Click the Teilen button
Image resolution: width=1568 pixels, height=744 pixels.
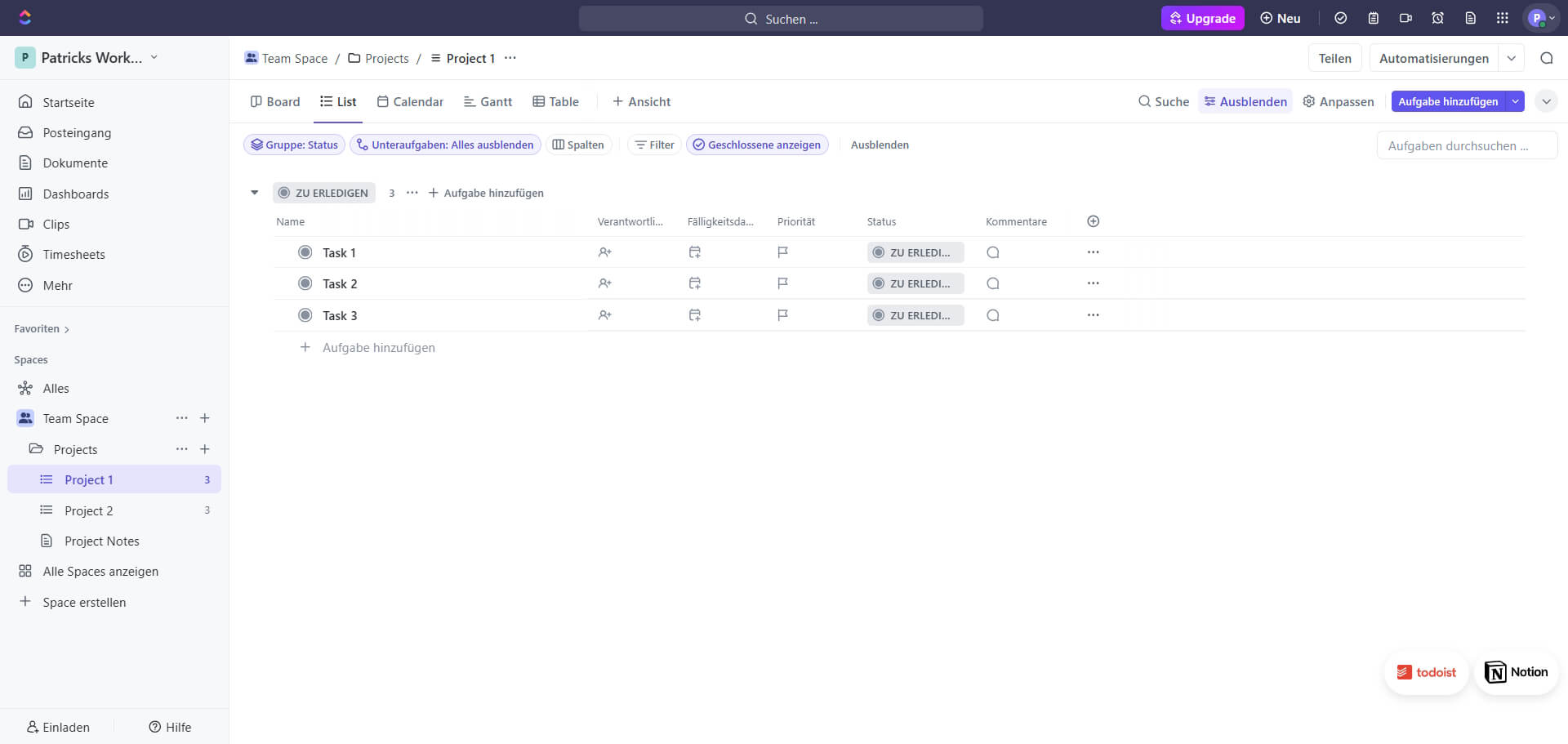coord(1334,58)
